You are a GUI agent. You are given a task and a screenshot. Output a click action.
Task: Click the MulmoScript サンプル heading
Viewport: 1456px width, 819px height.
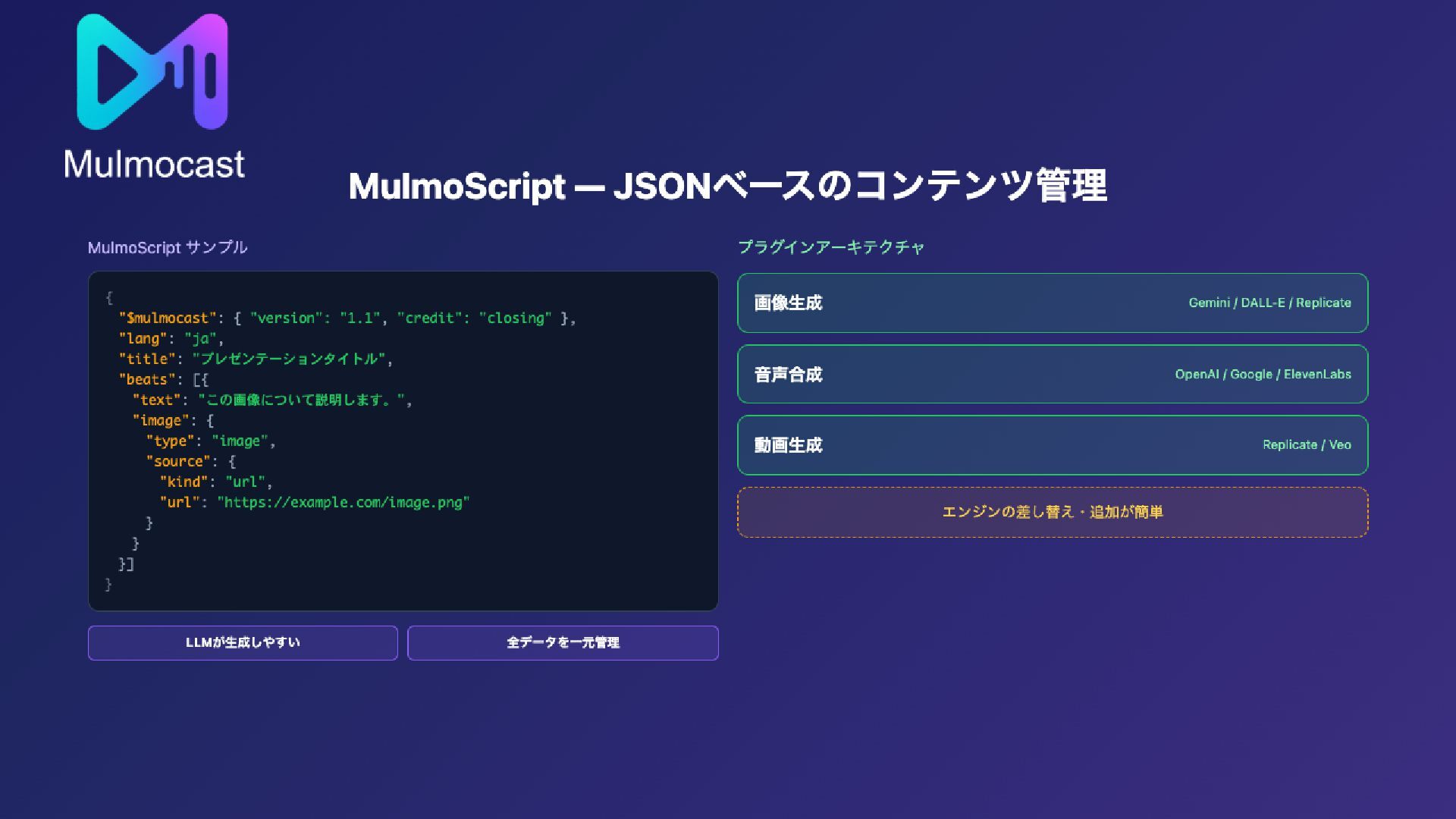[x=168, y=247]
